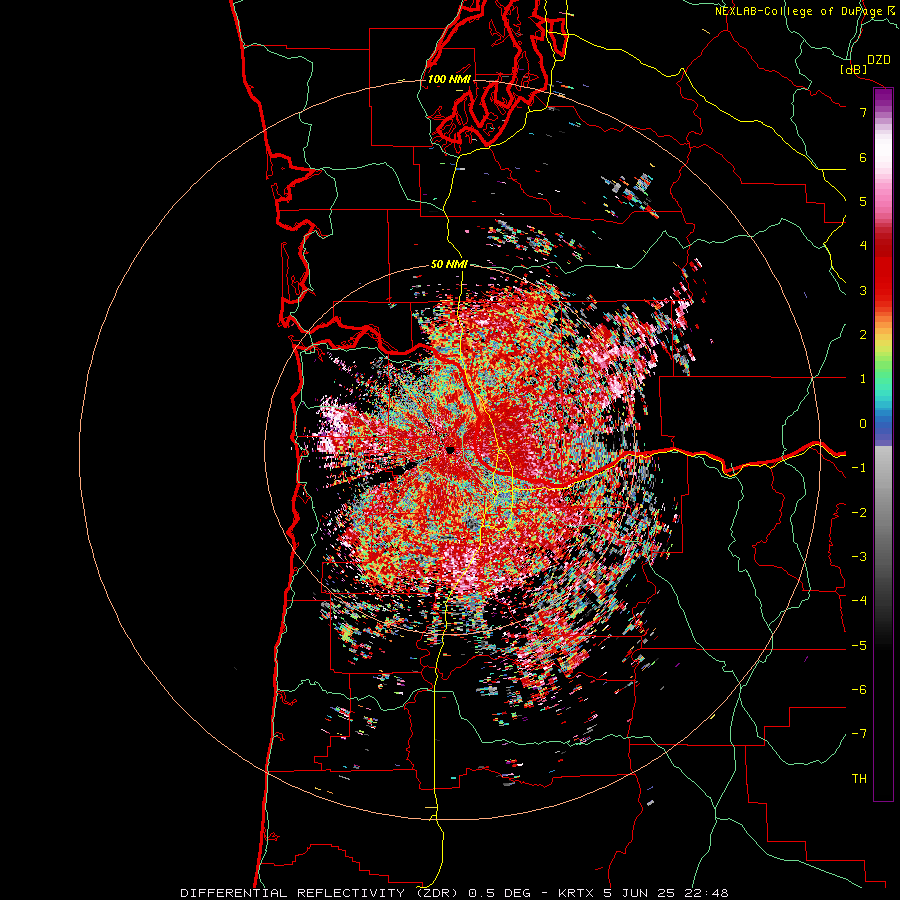Click the -3 value on color scale

click(x=859, y=557)
